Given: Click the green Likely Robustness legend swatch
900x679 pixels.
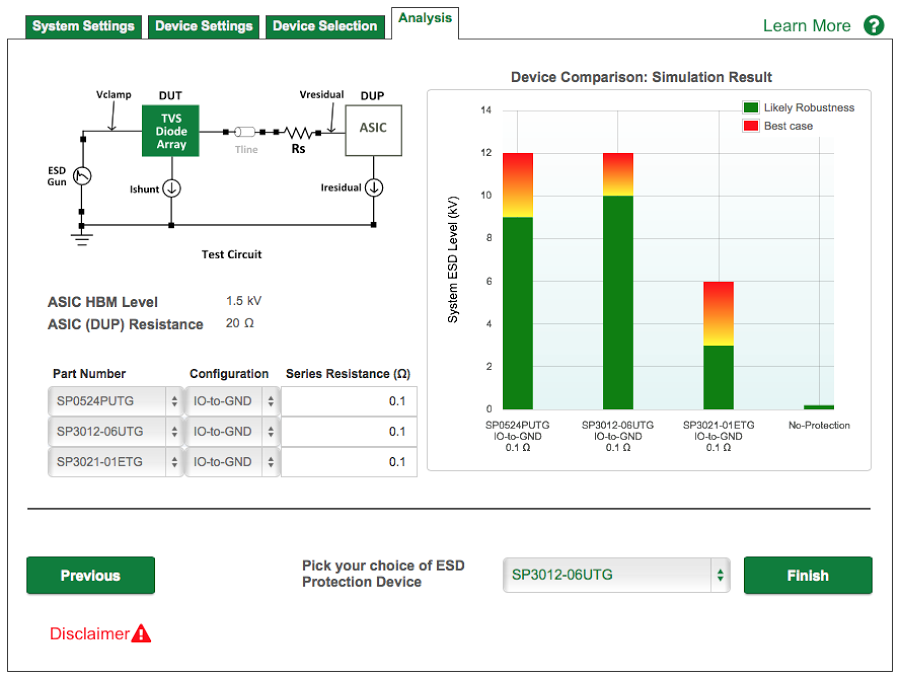Looking at the screenshot, I should (x=750, y=107).
